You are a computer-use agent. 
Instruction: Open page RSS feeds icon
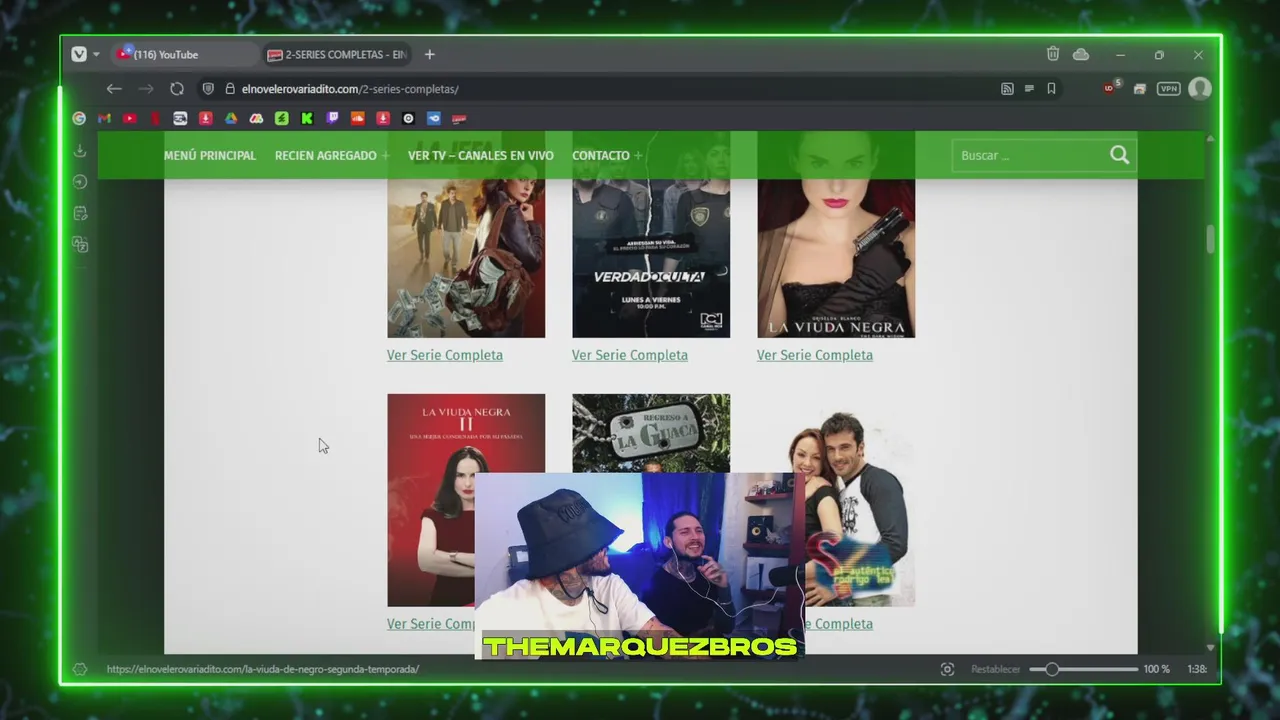pos(1007,89)
